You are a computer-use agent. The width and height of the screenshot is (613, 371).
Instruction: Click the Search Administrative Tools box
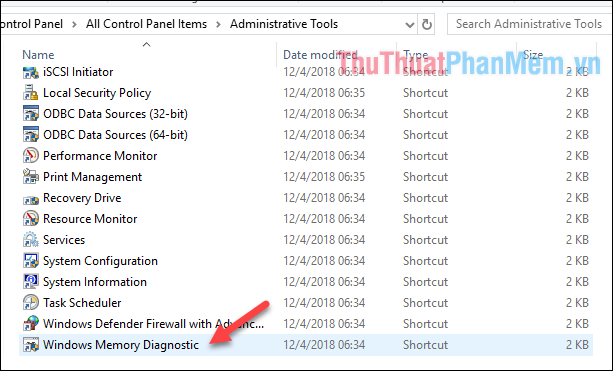(x=529, y=24)
